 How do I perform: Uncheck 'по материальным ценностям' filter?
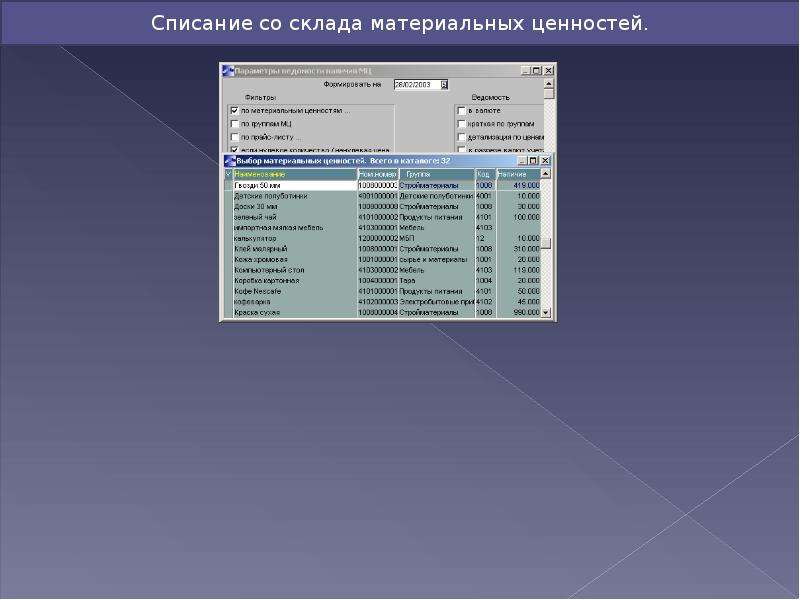click(235, 110)
